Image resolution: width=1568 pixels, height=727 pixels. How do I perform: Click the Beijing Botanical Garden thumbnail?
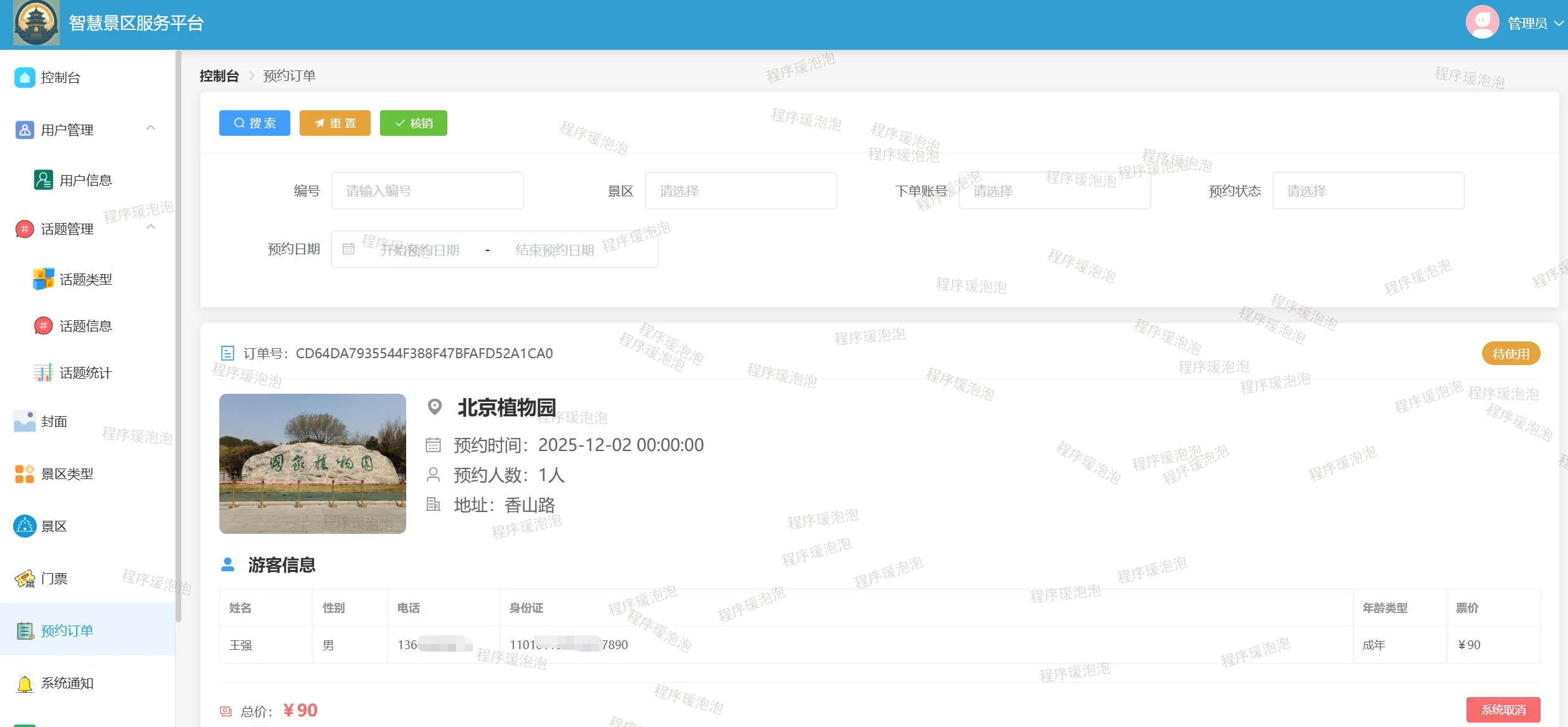[x=312, y=463]
